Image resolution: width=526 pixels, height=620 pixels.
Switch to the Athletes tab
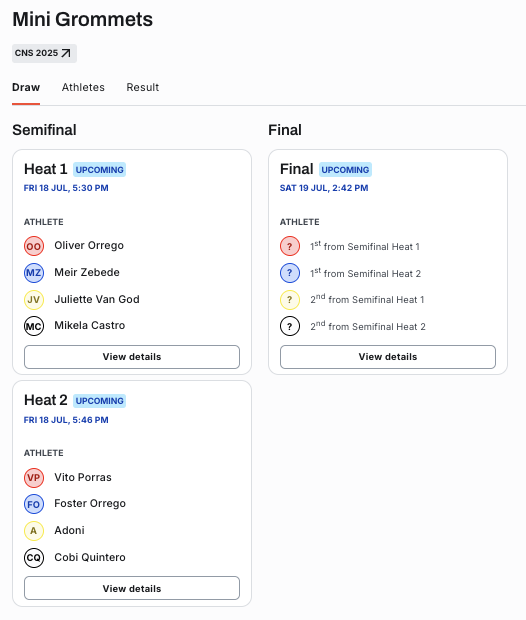click(x=83, y=87)
